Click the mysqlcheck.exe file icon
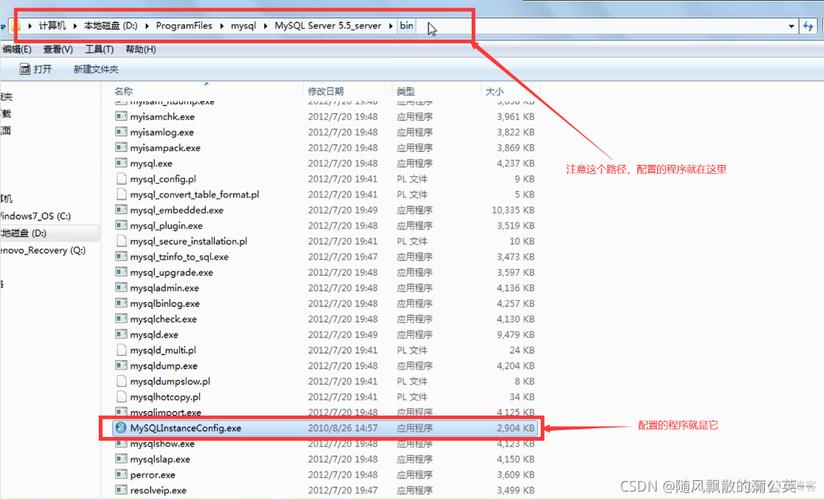The width and height of the screenshot is (824, 500). tap(121, 319)
